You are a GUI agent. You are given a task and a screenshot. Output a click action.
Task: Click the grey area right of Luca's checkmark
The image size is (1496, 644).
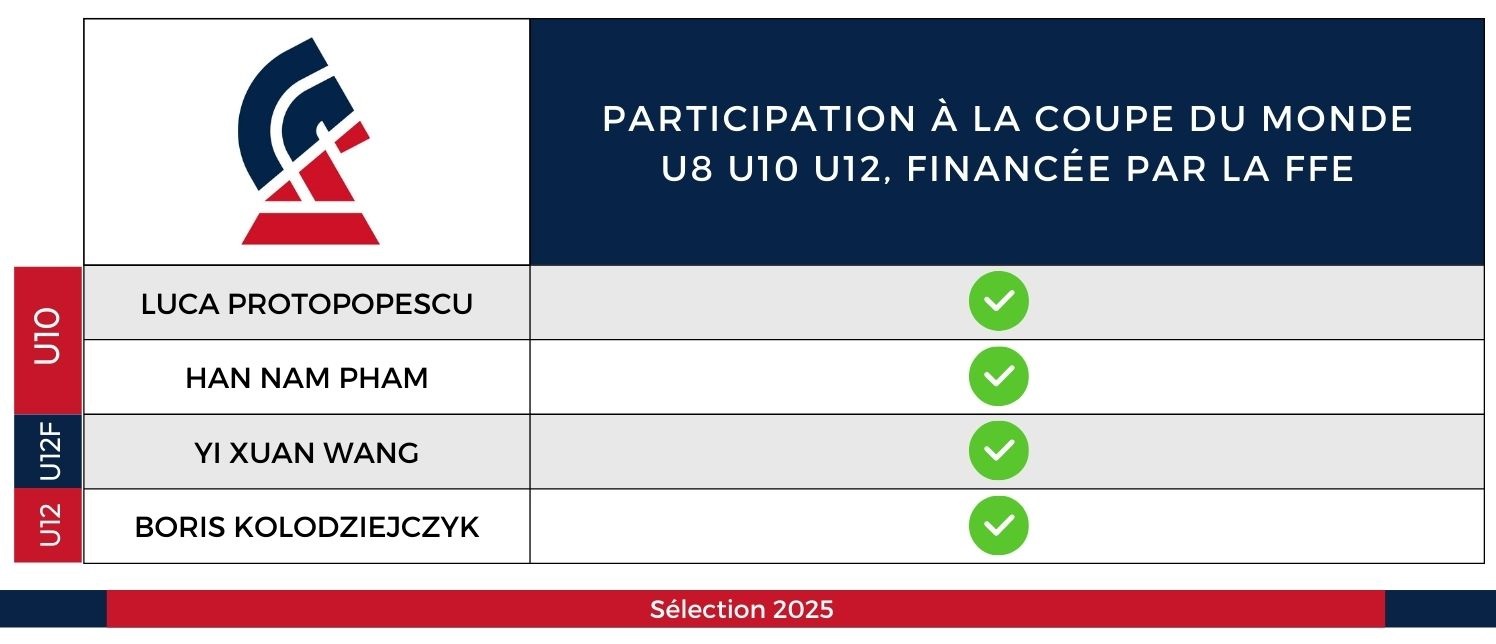1250,302
